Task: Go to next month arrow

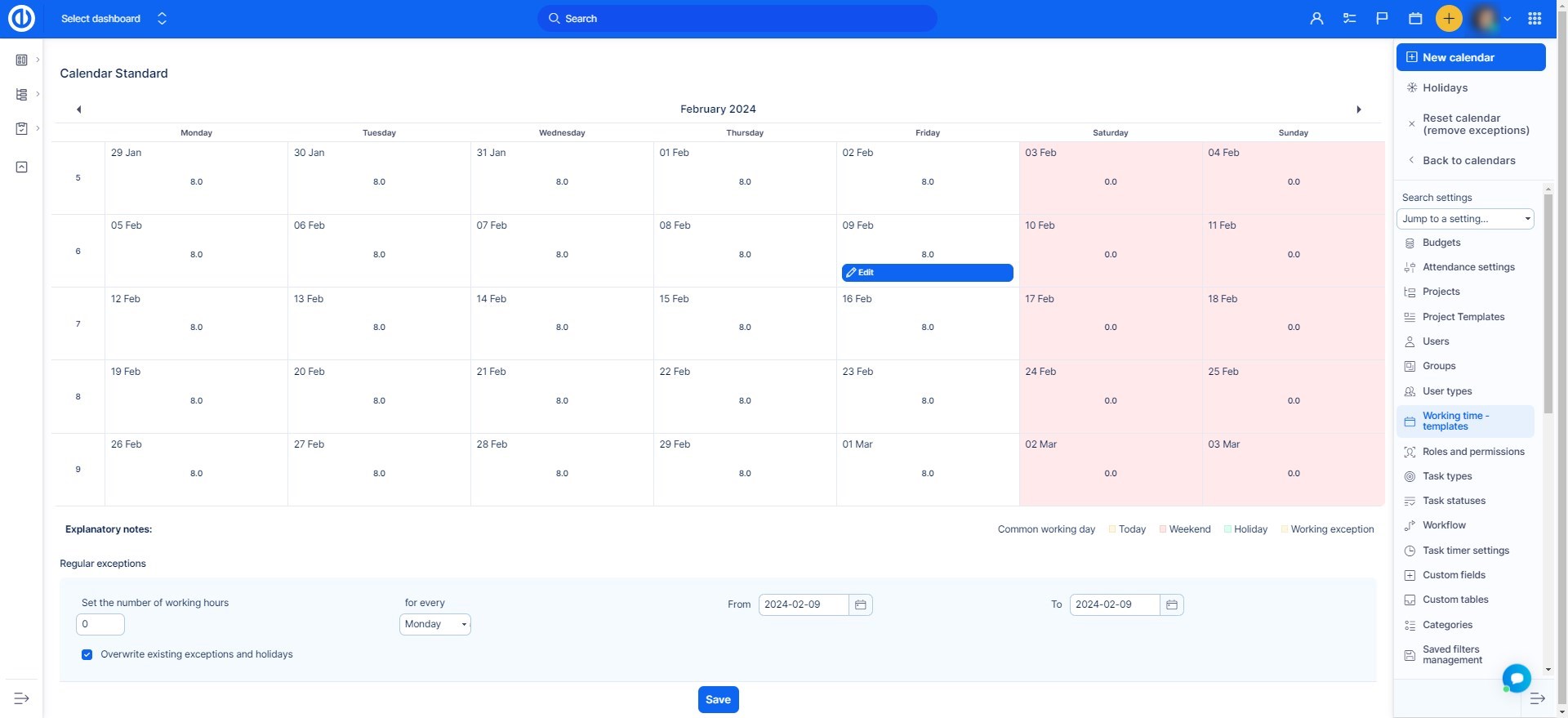Action: coord(1359,109)
